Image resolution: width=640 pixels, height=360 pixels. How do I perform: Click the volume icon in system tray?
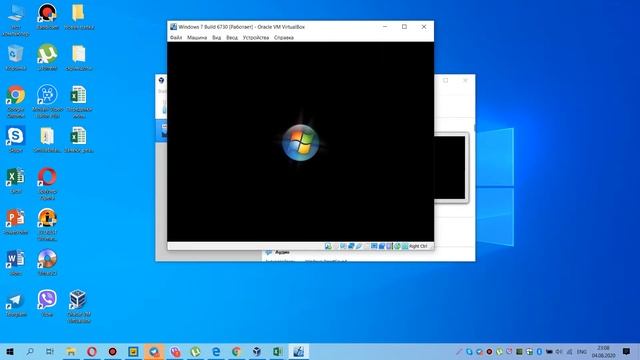tap(558, 351)
